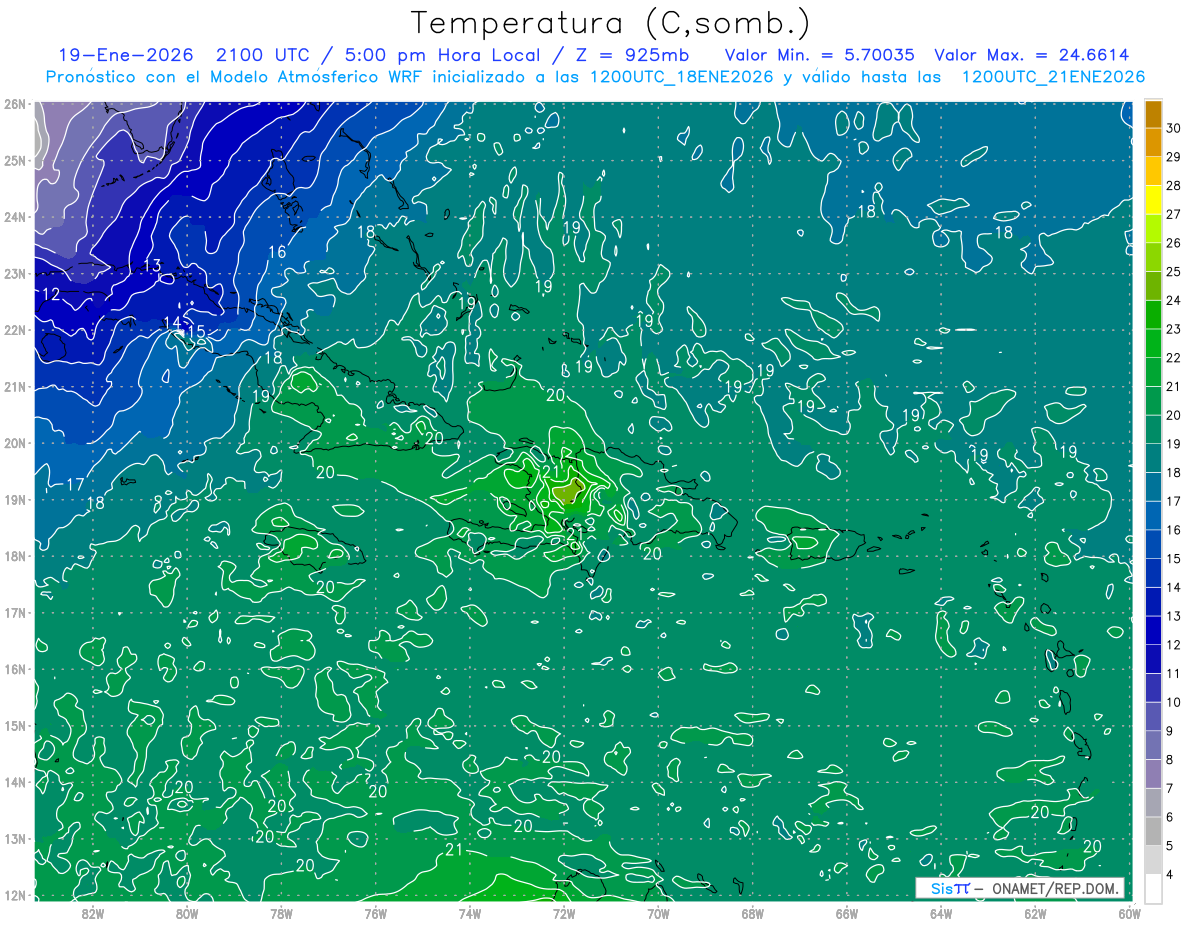Click the yellow swatch between 27 and 28
The image size is (1200, 927).
pyautogui.click(x=1153, y=200)
